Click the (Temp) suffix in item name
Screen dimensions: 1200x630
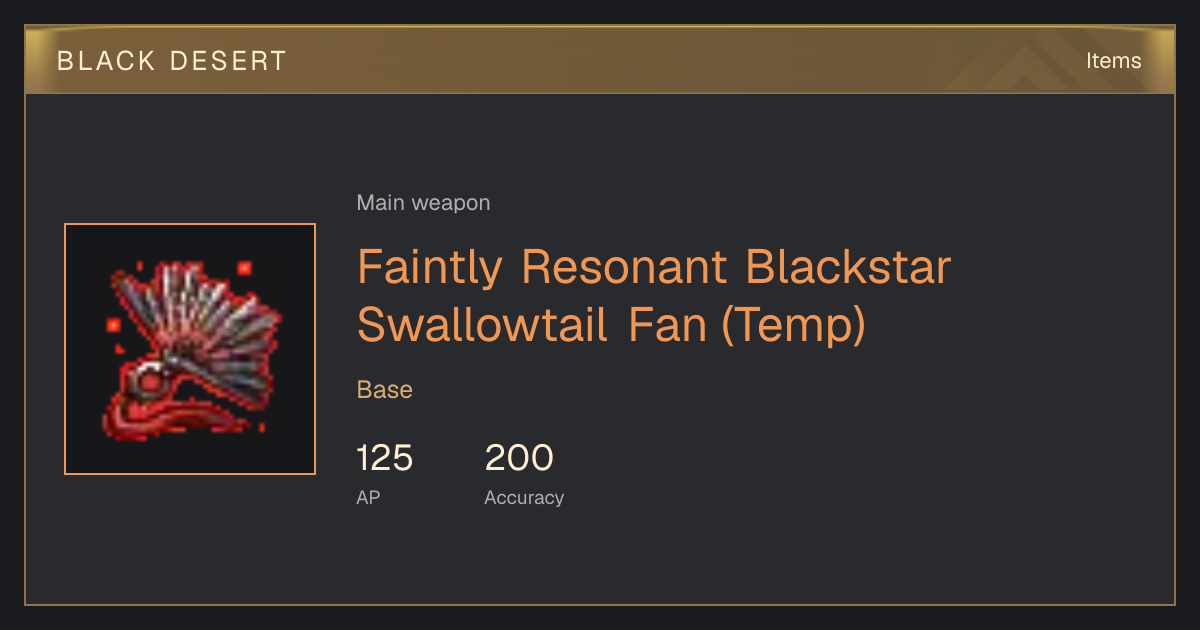(x=793, y=325)
